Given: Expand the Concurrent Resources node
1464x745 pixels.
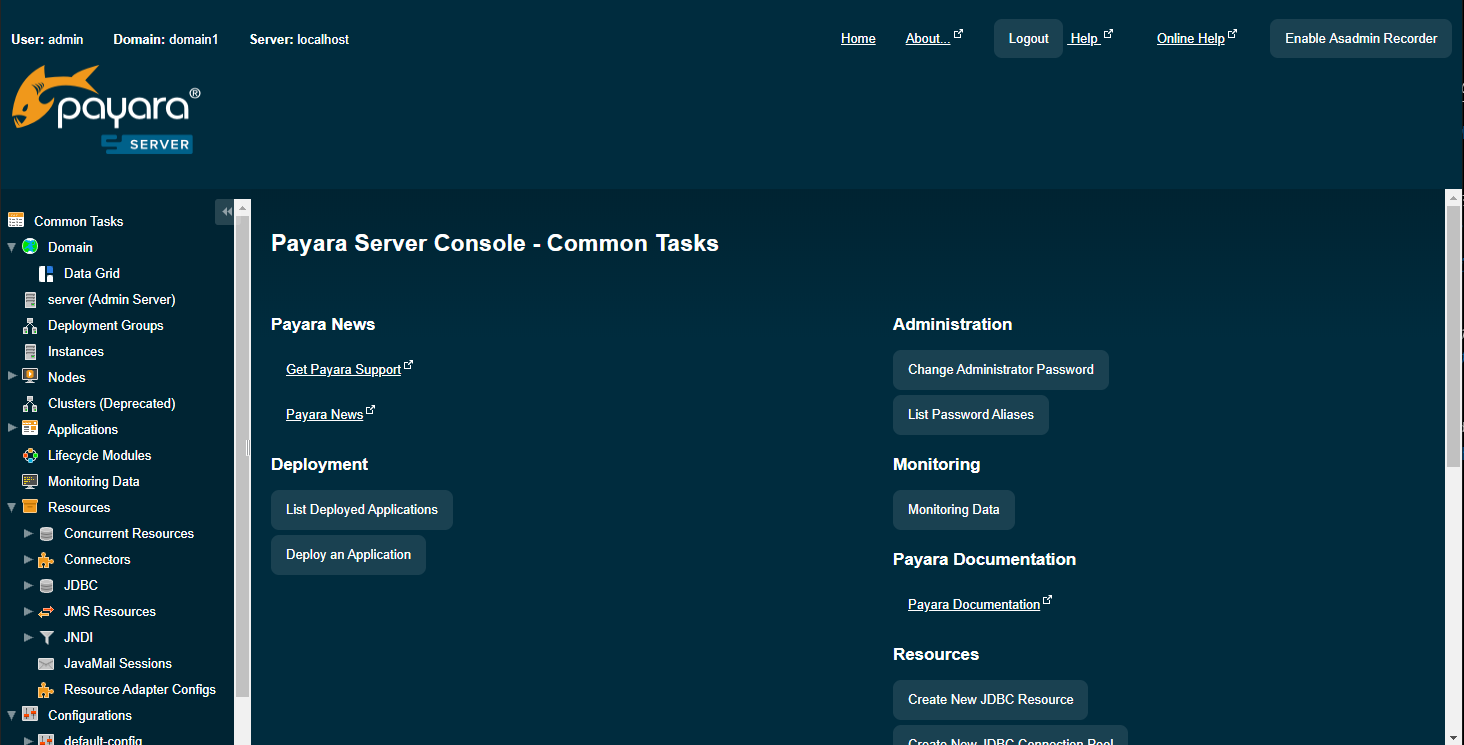Looking at the screenshot, I should tap(28, 533).
